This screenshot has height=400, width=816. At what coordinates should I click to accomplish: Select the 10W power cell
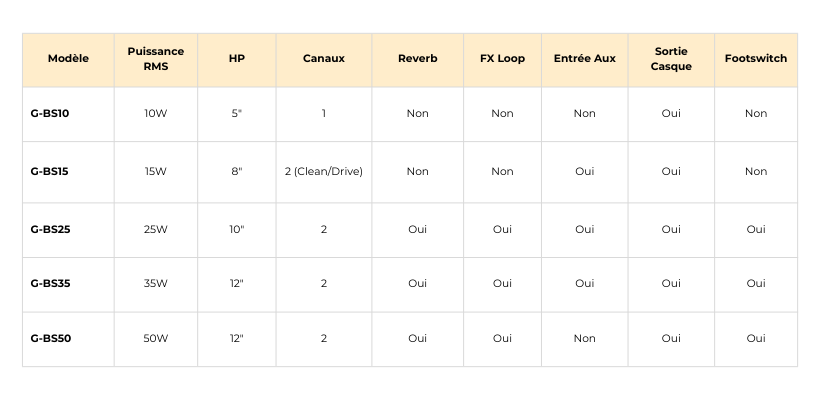[156, 113]
